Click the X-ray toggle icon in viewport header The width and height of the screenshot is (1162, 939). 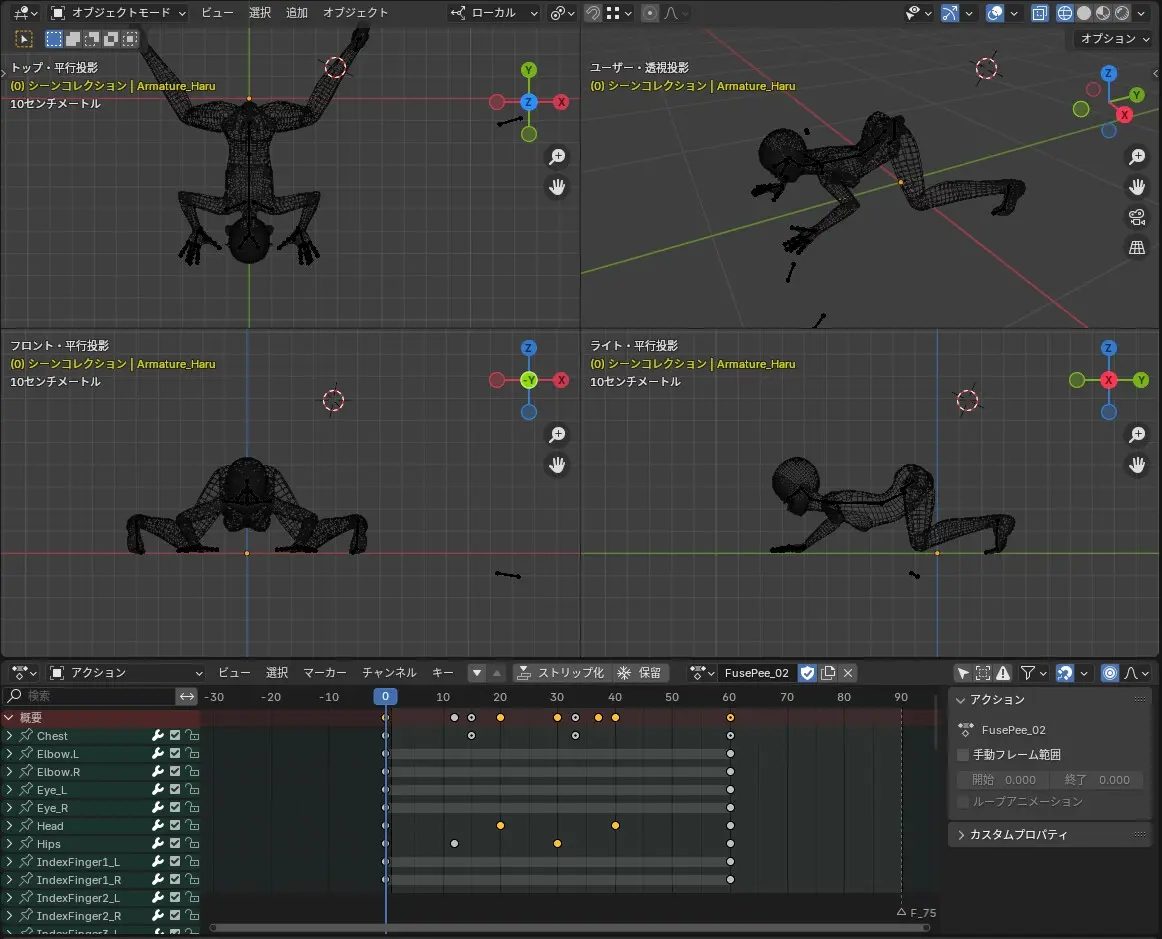pyautogui.click(x=1040, y=13)
